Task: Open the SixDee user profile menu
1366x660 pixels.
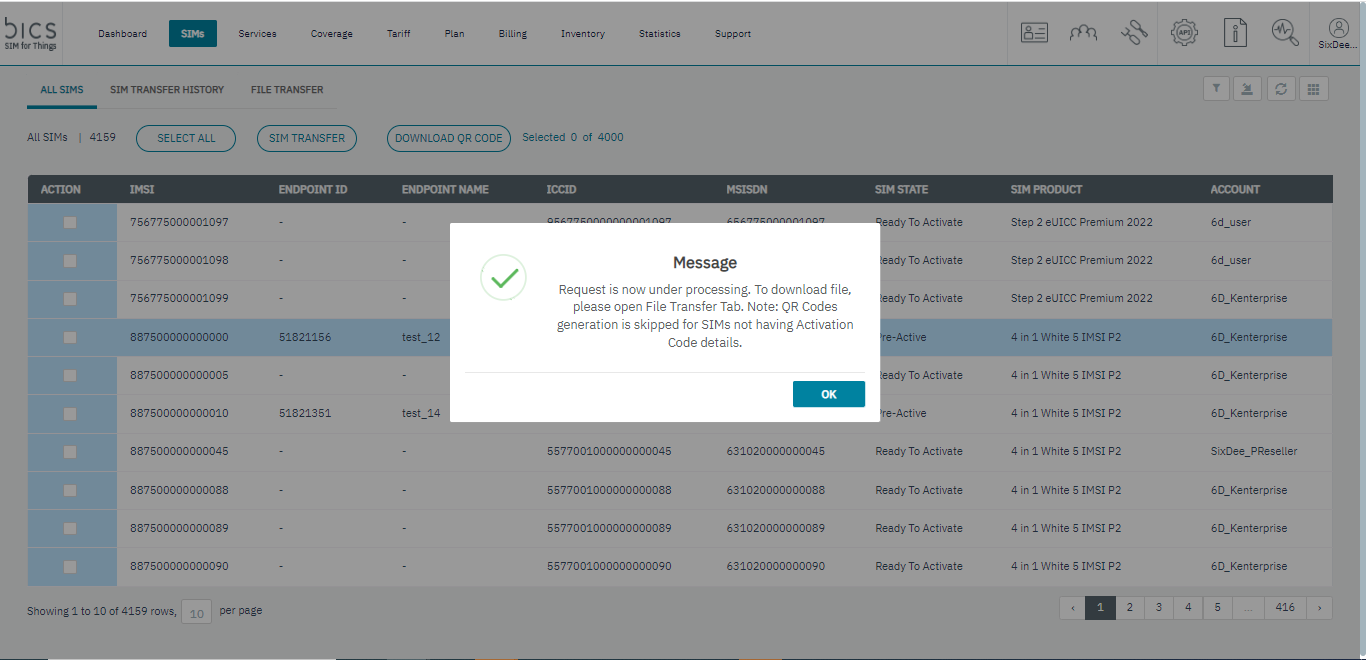Action: point(1338,33)
